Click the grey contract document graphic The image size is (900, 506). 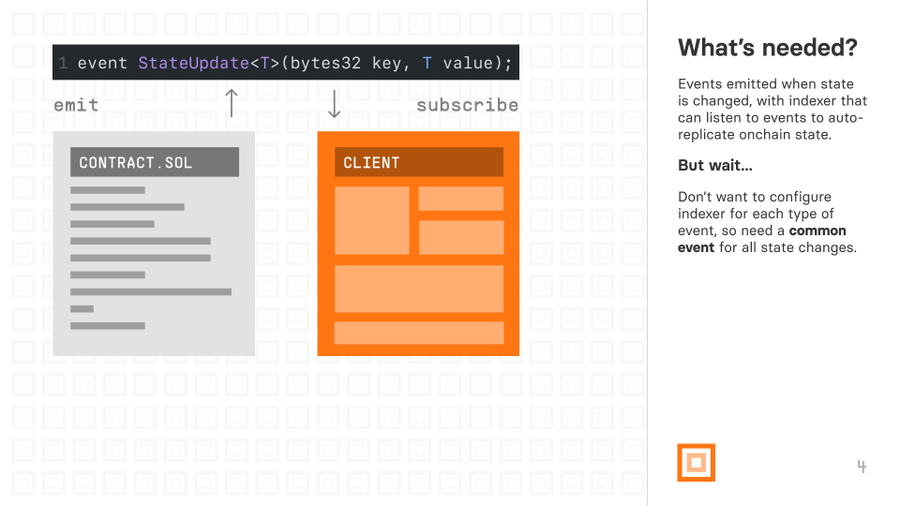tap(154, 243)
